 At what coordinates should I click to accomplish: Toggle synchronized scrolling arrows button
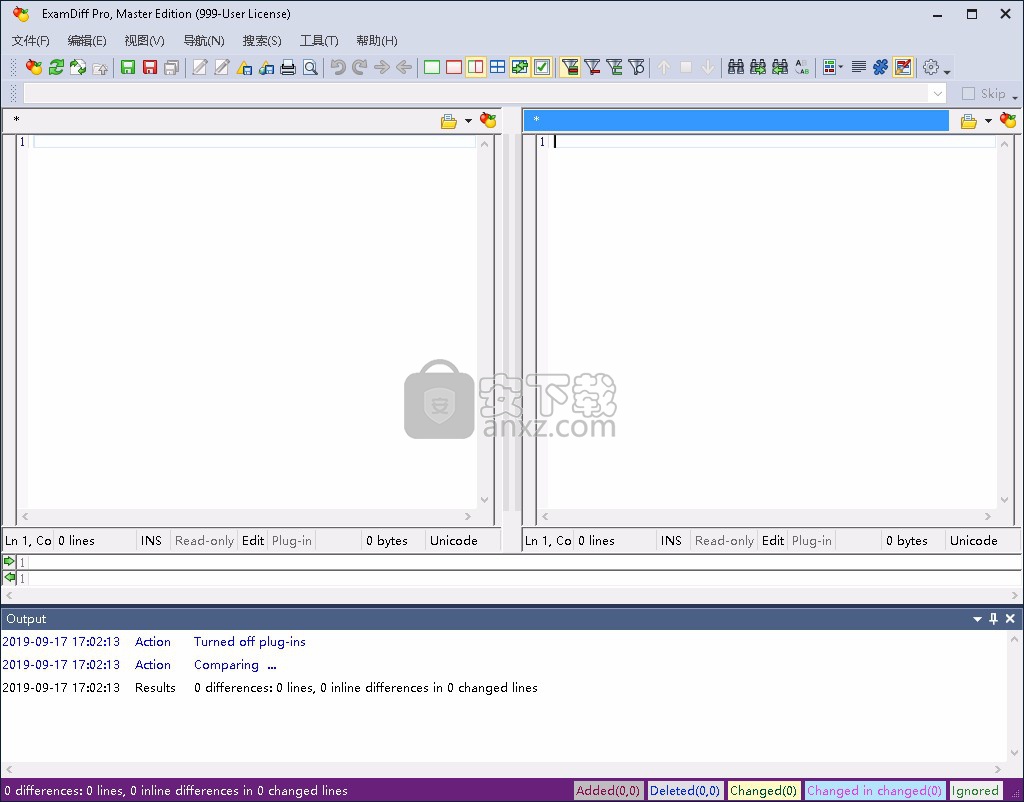[520, 67]
